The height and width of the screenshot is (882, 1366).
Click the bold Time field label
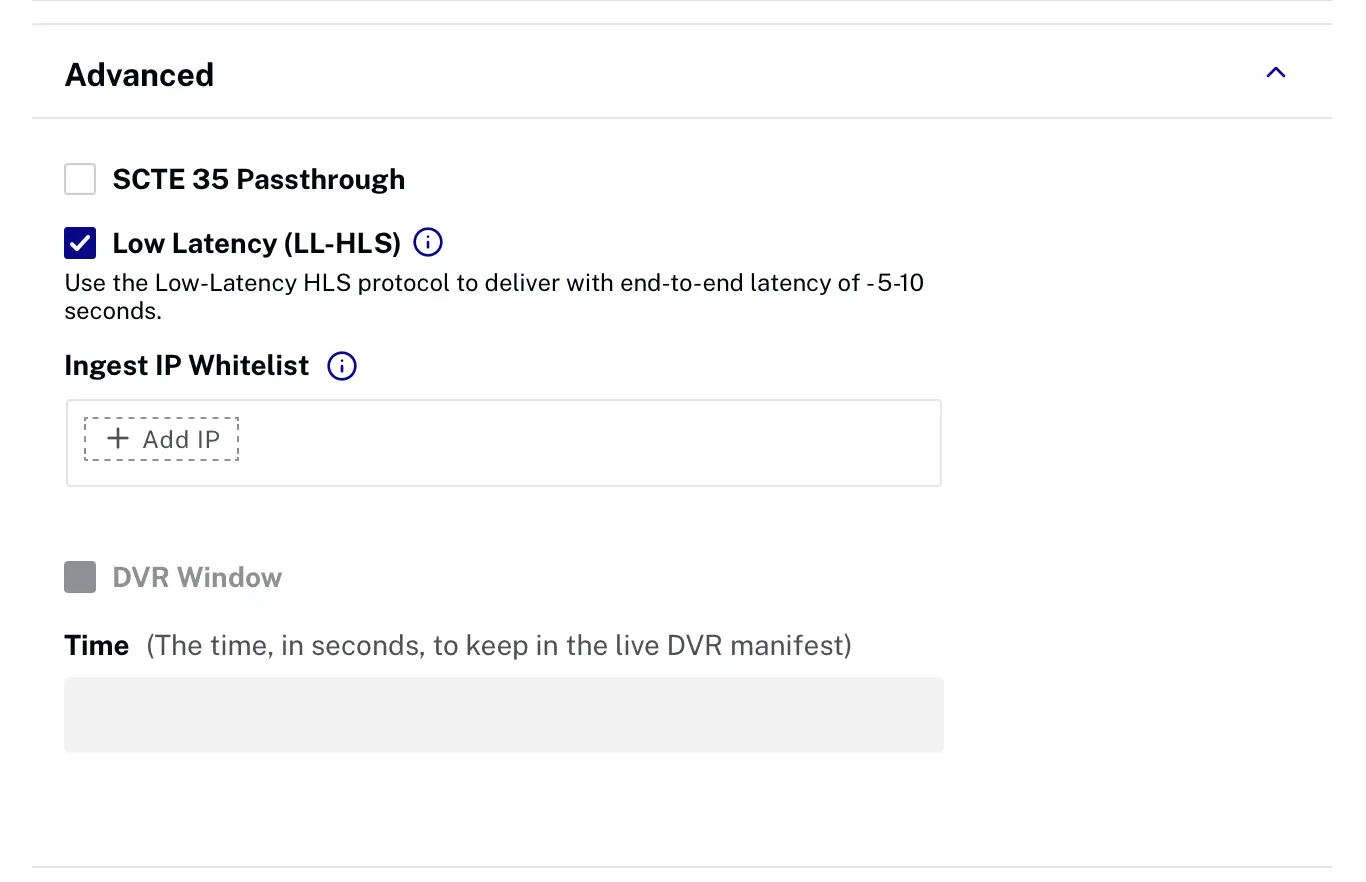tap(97, 646)
